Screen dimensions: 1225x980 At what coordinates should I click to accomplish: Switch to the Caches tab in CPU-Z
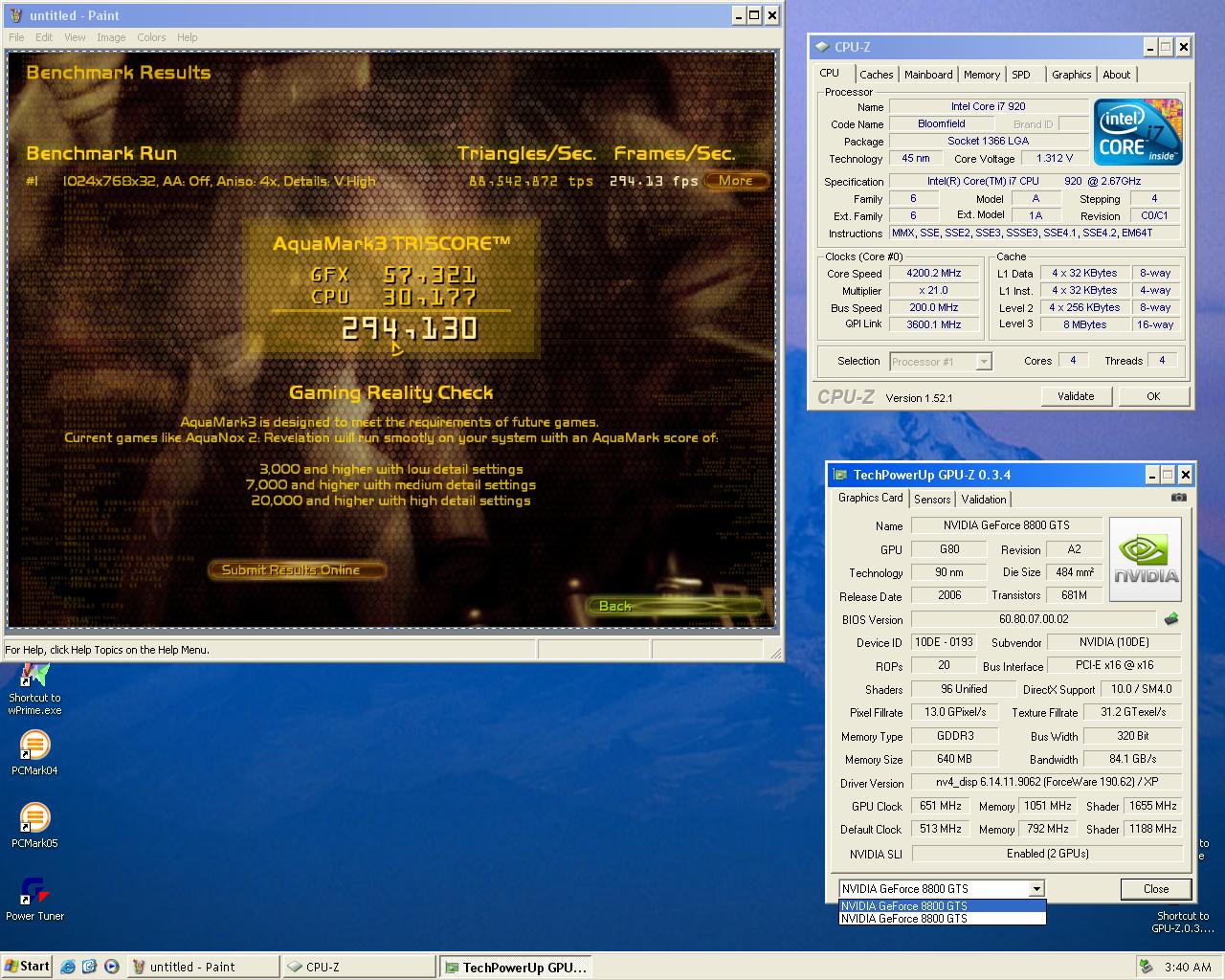click(876, 75)
